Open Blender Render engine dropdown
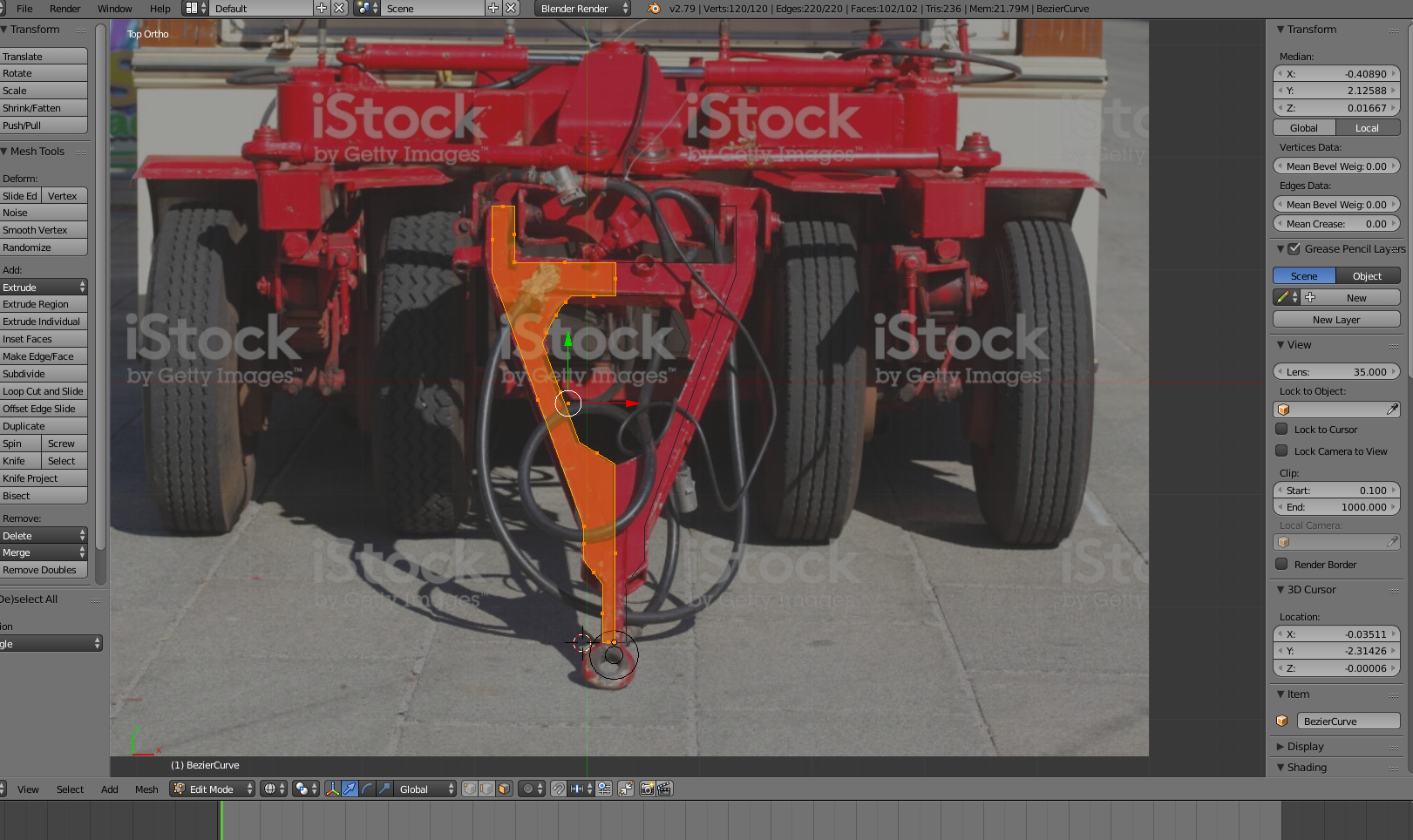 coord(582,8)
